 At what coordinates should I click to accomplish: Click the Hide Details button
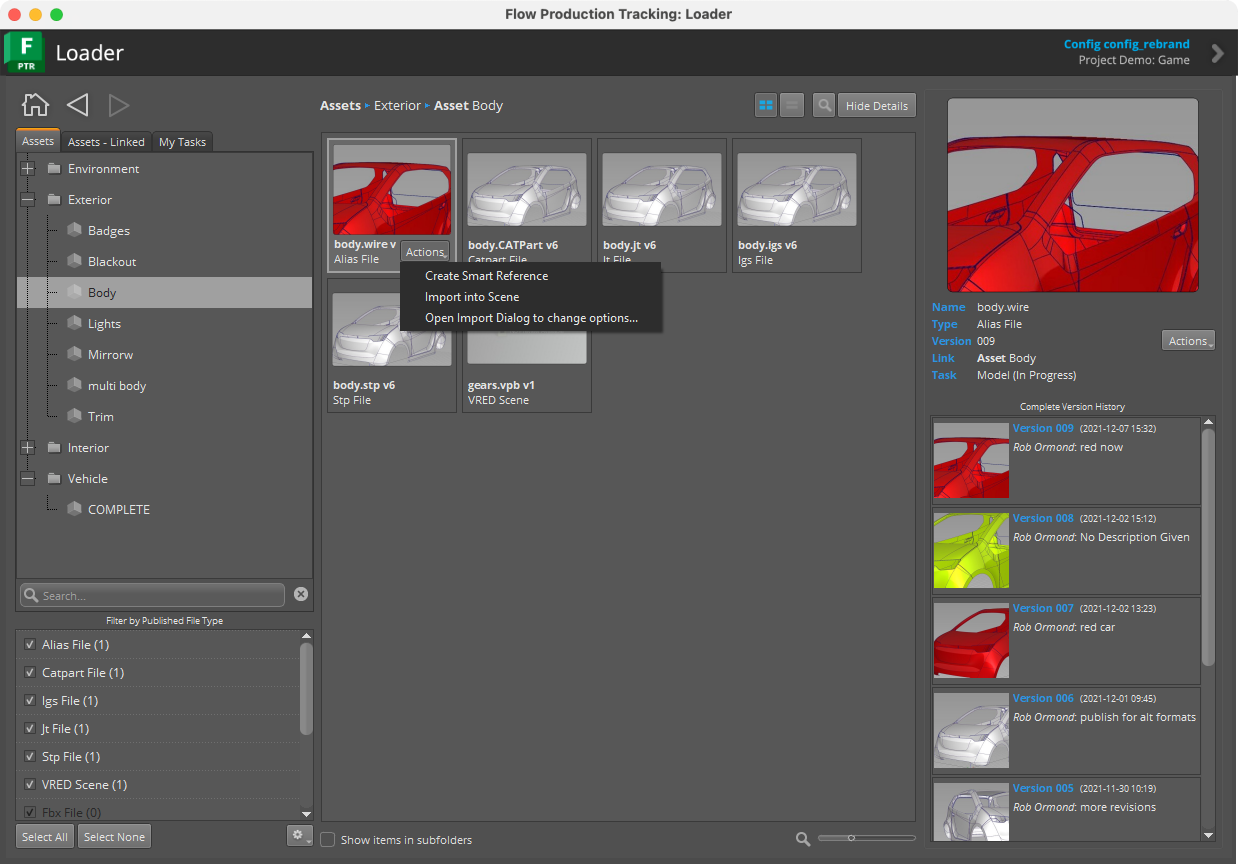click(877, 105)
